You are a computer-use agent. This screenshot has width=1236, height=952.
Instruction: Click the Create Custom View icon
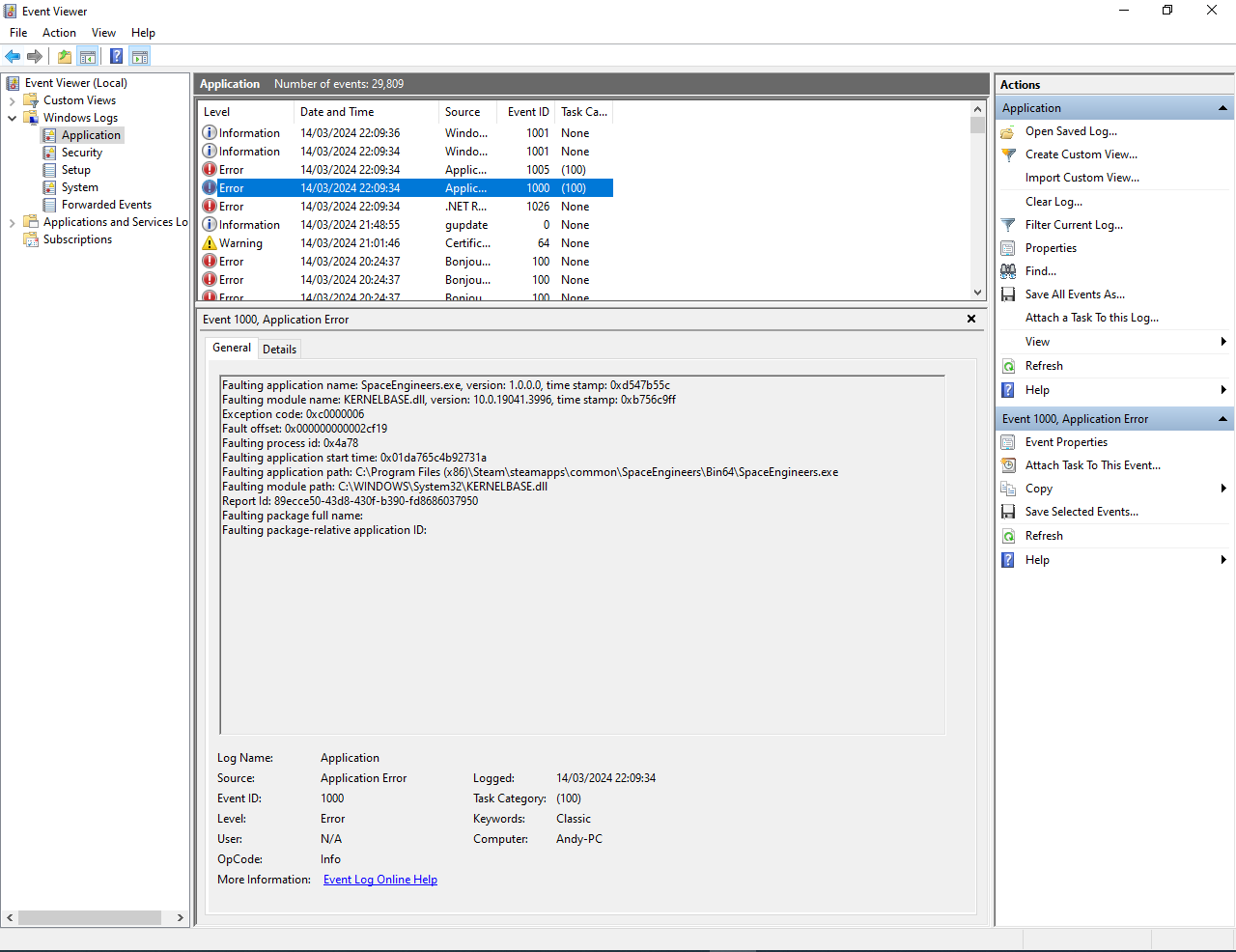(1008, 154)
